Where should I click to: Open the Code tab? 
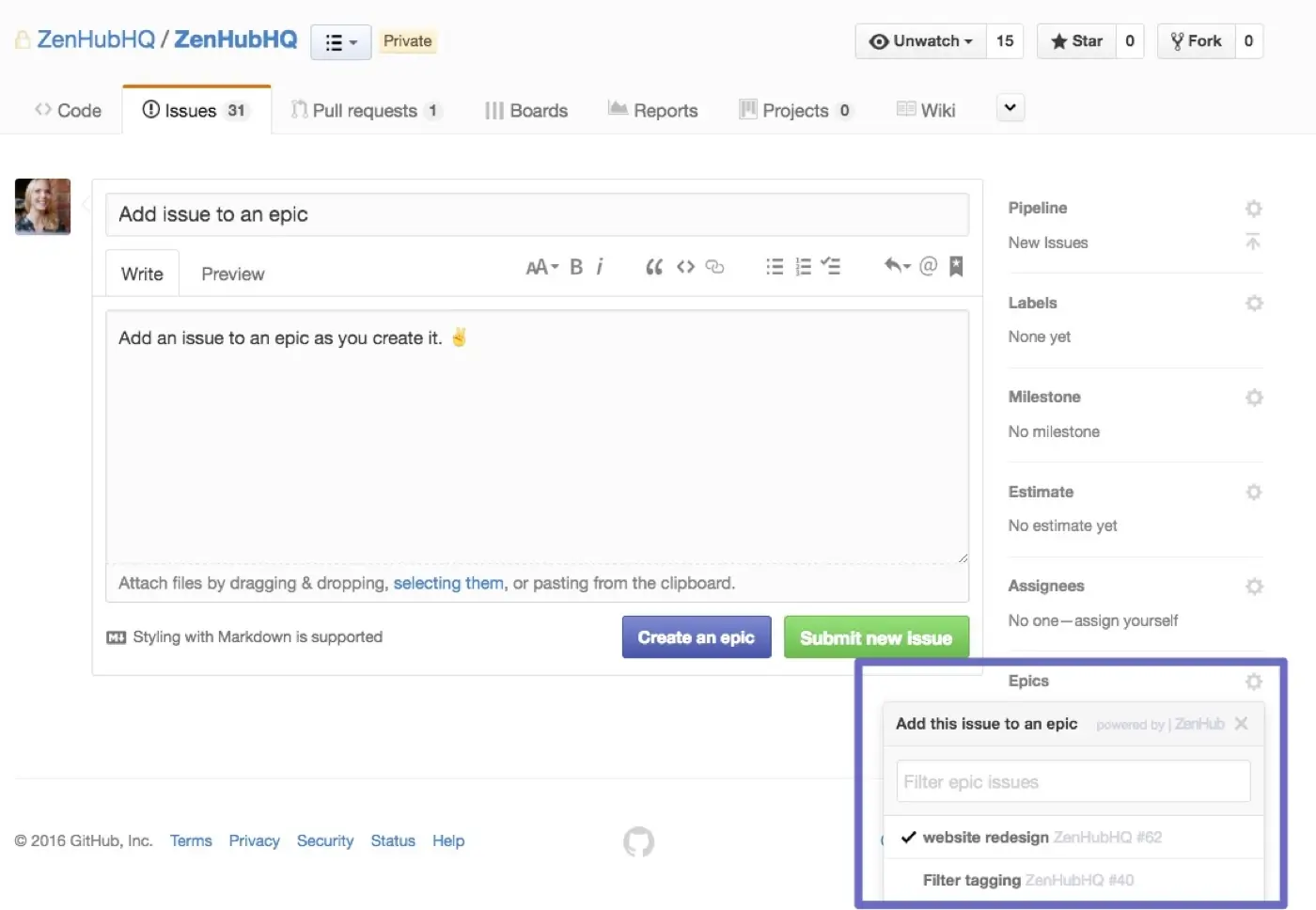[x=68, y=111]
